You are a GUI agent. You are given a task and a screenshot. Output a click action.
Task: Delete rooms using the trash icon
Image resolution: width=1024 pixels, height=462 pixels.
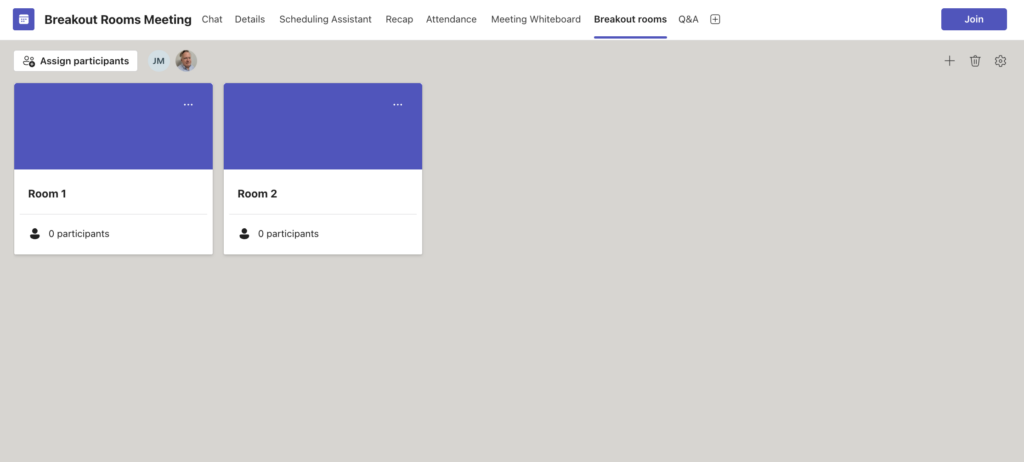pyautogui.click(x=975, y=61)
